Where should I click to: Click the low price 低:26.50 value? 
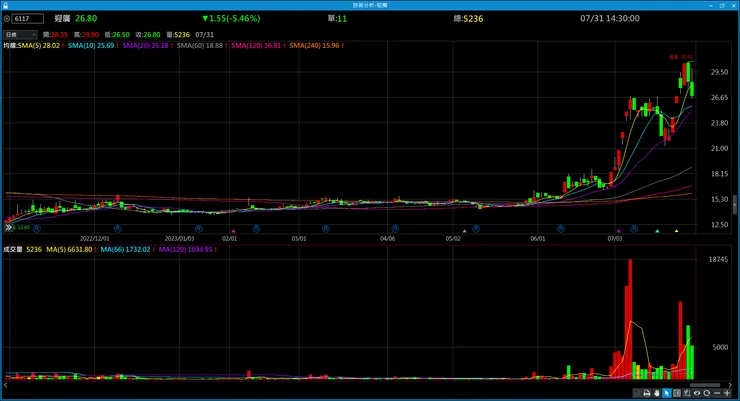[117, 34]
